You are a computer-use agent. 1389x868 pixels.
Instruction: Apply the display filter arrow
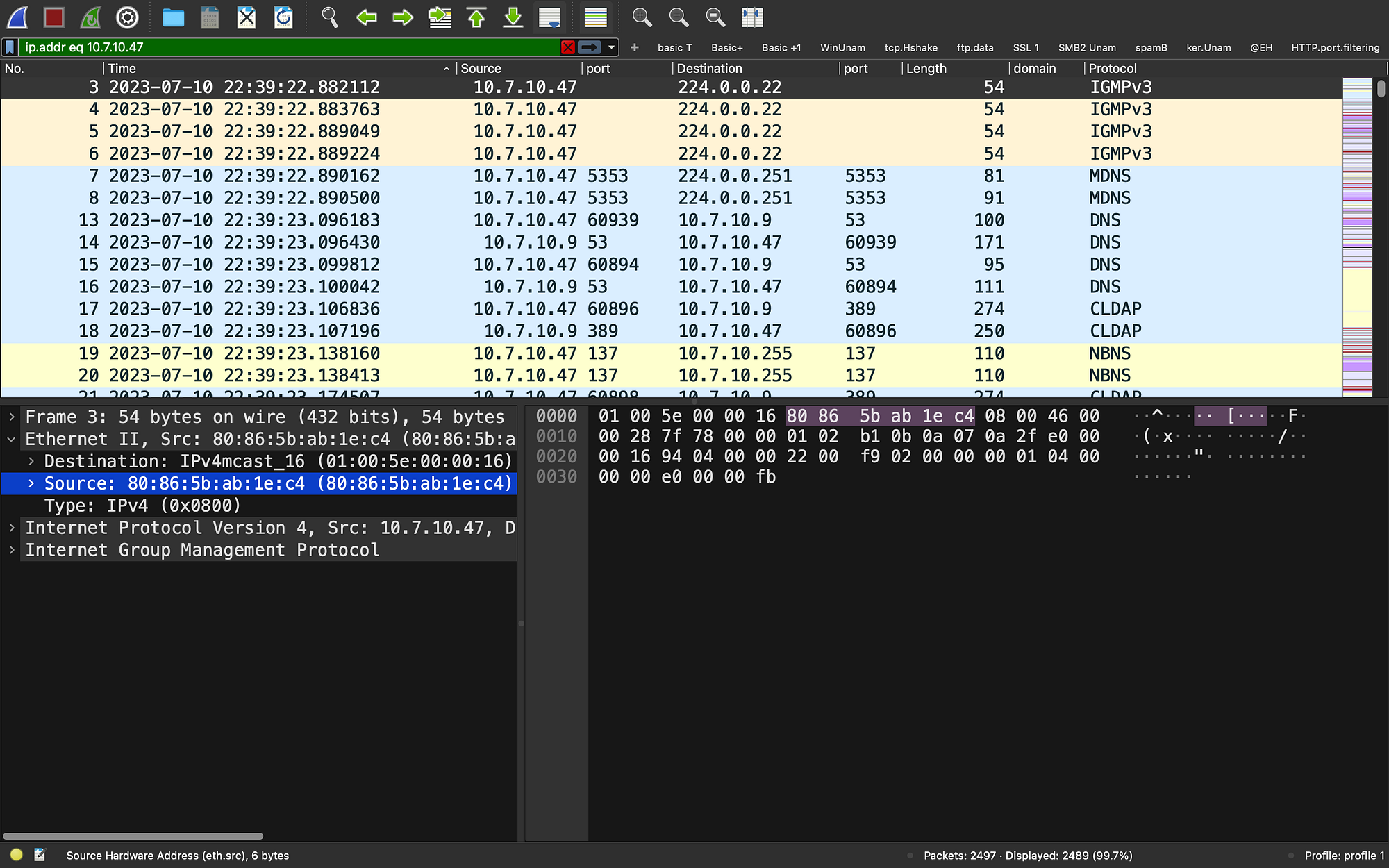590,47
